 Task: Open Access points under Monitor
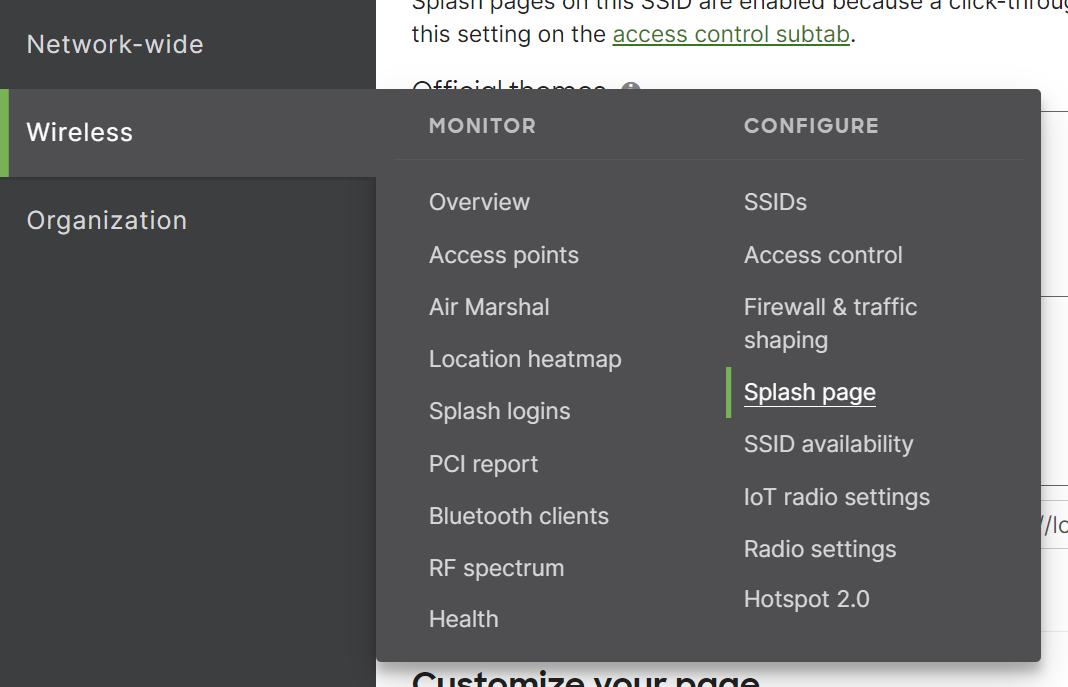[x=504, y=255]
